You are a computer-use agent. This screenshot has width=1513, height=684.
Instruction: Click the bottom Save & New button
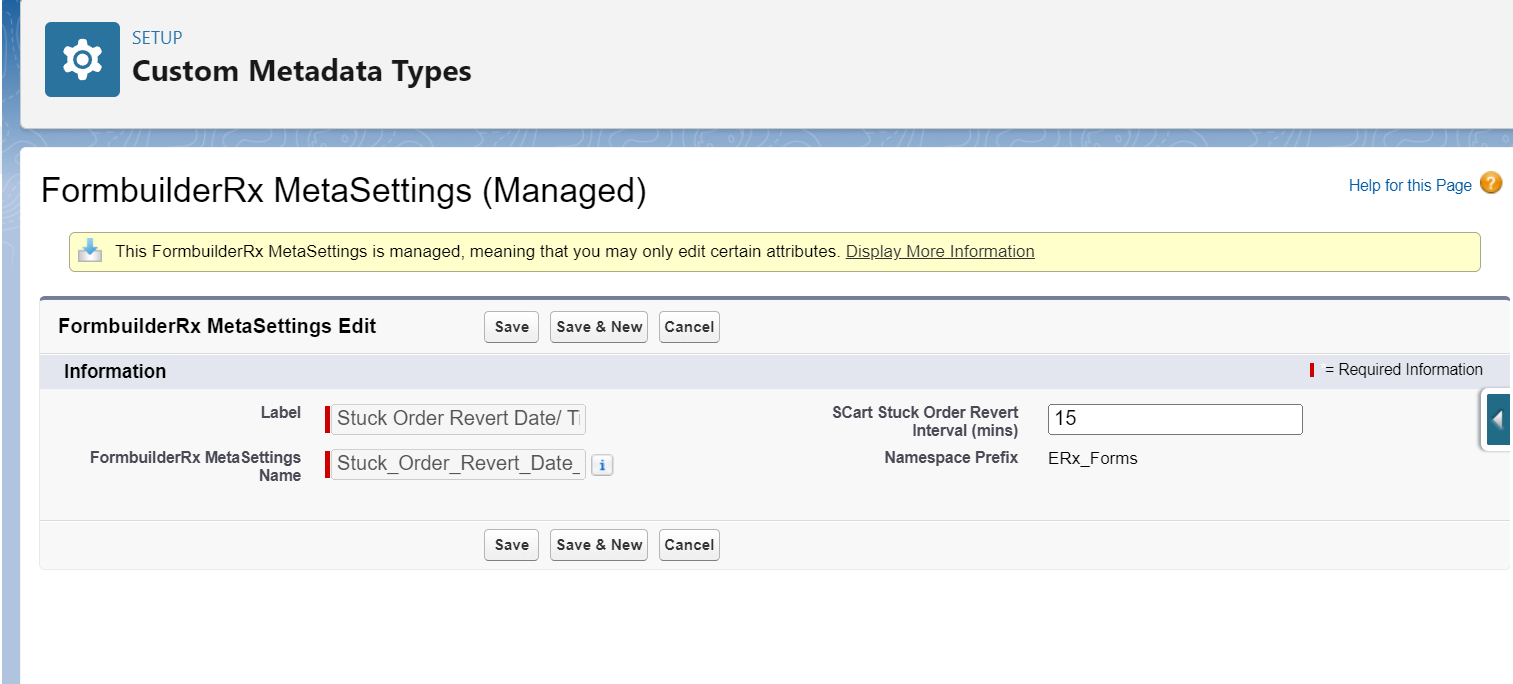click(x=599, y=545)
